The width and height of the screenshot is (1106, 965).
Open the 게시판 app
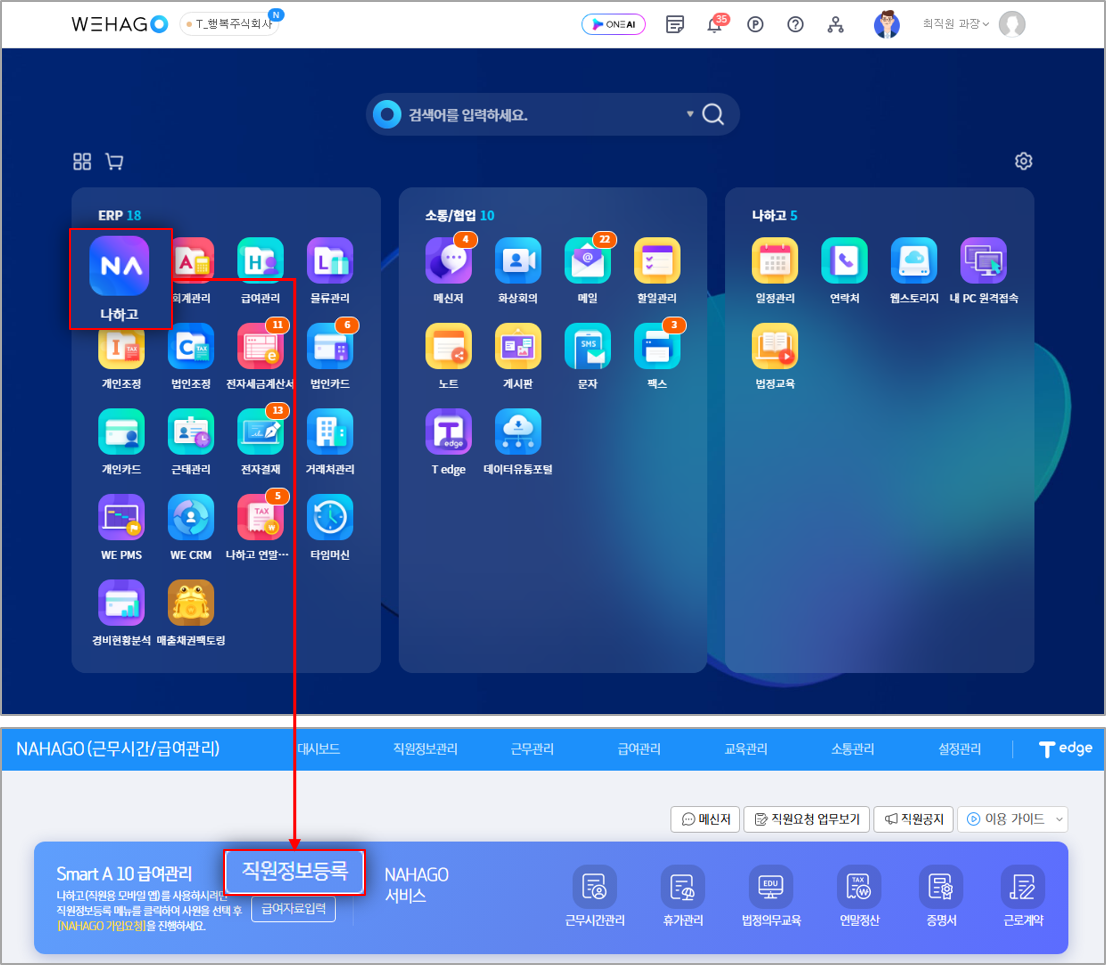518,346
